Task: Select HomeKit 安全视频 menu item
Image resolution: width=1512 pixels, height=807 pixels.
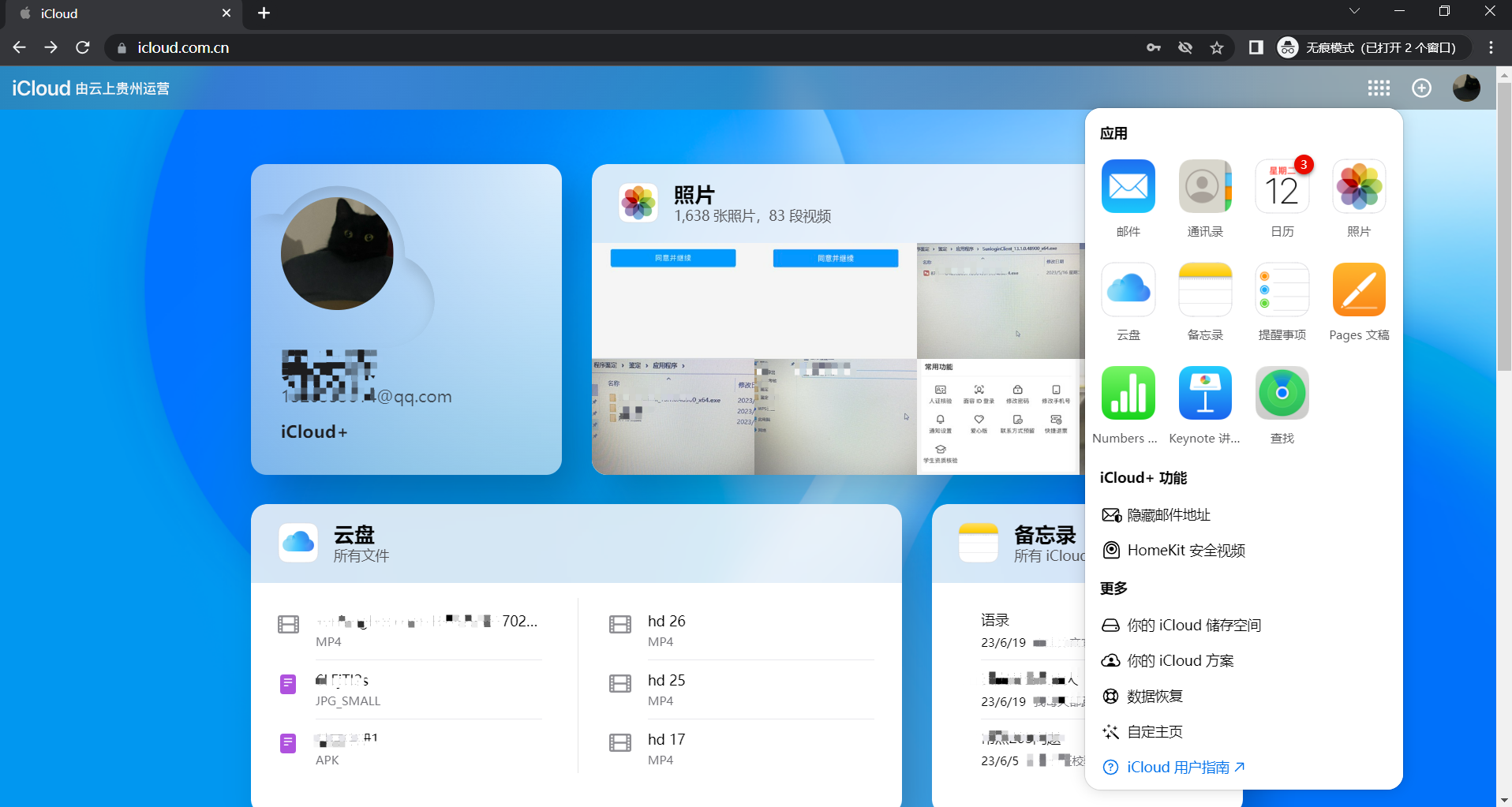Action: (1173, 551)
